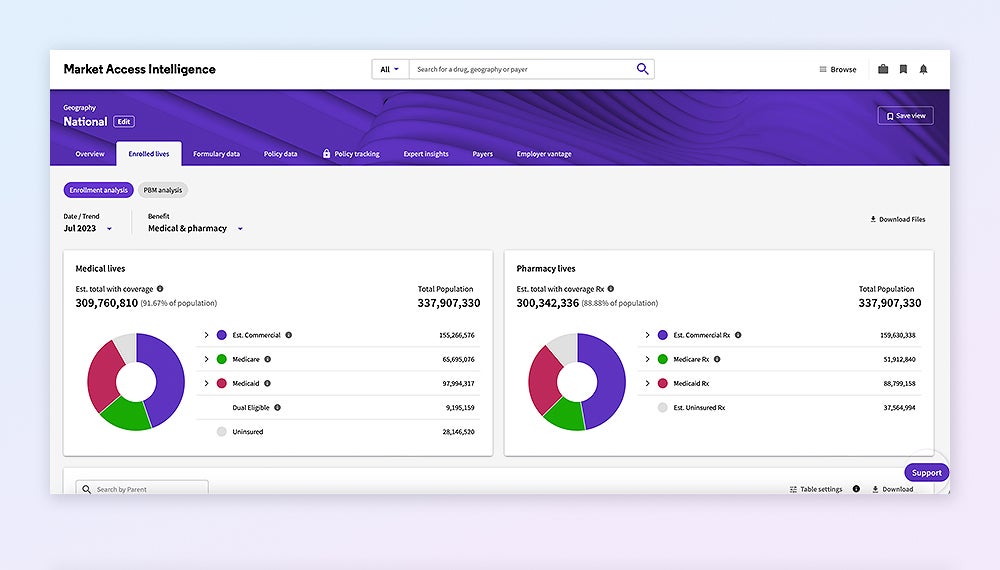
Task: Click the magnifier search icon in search bar
Action: pyautogui.click(x=642, y=69)
